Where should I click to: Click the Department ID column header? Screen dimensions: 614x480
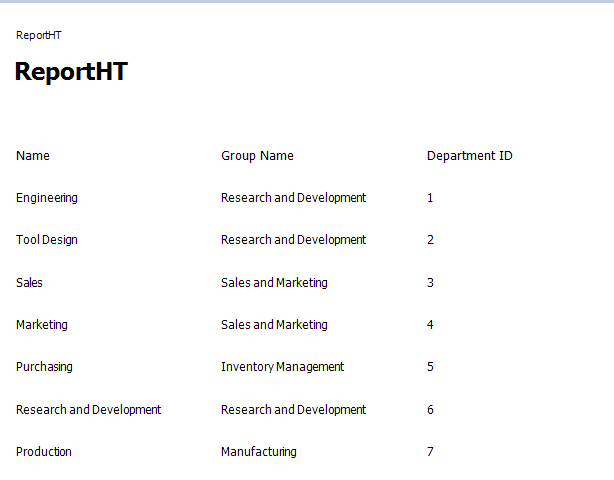(469, 156)
